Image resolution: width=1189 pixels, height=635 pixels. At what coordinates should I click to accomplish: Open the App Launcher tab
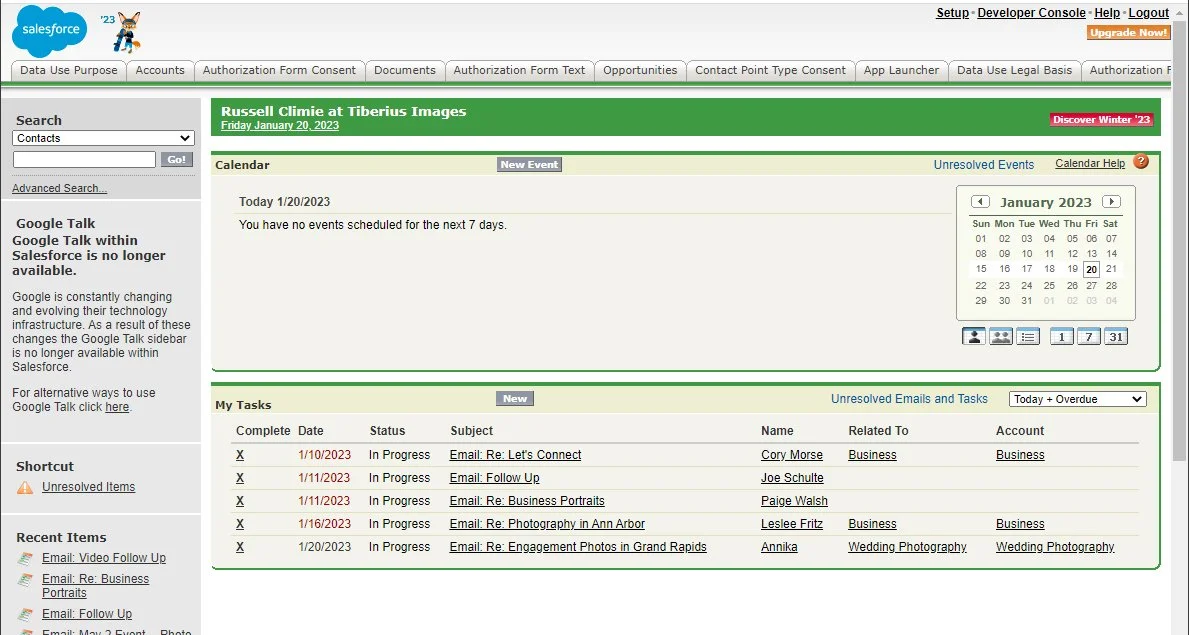point(901,70)
